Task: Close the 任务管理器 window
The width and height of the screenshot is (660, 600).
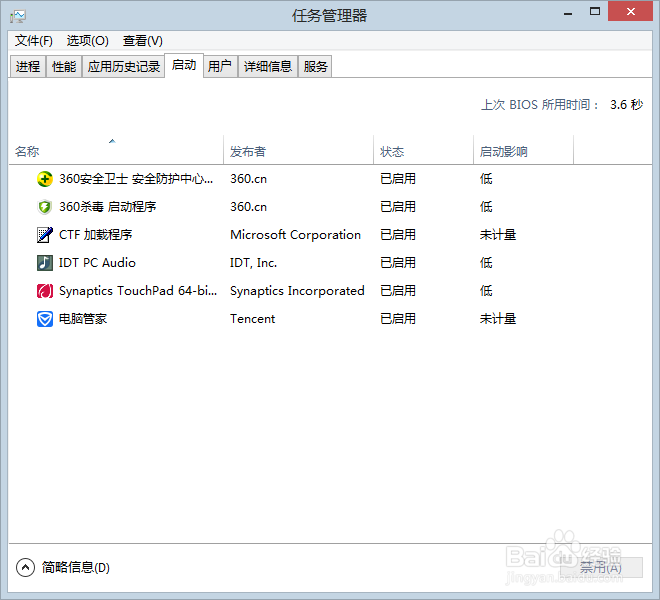Action: pyautogui.click(x=630, y=11)
